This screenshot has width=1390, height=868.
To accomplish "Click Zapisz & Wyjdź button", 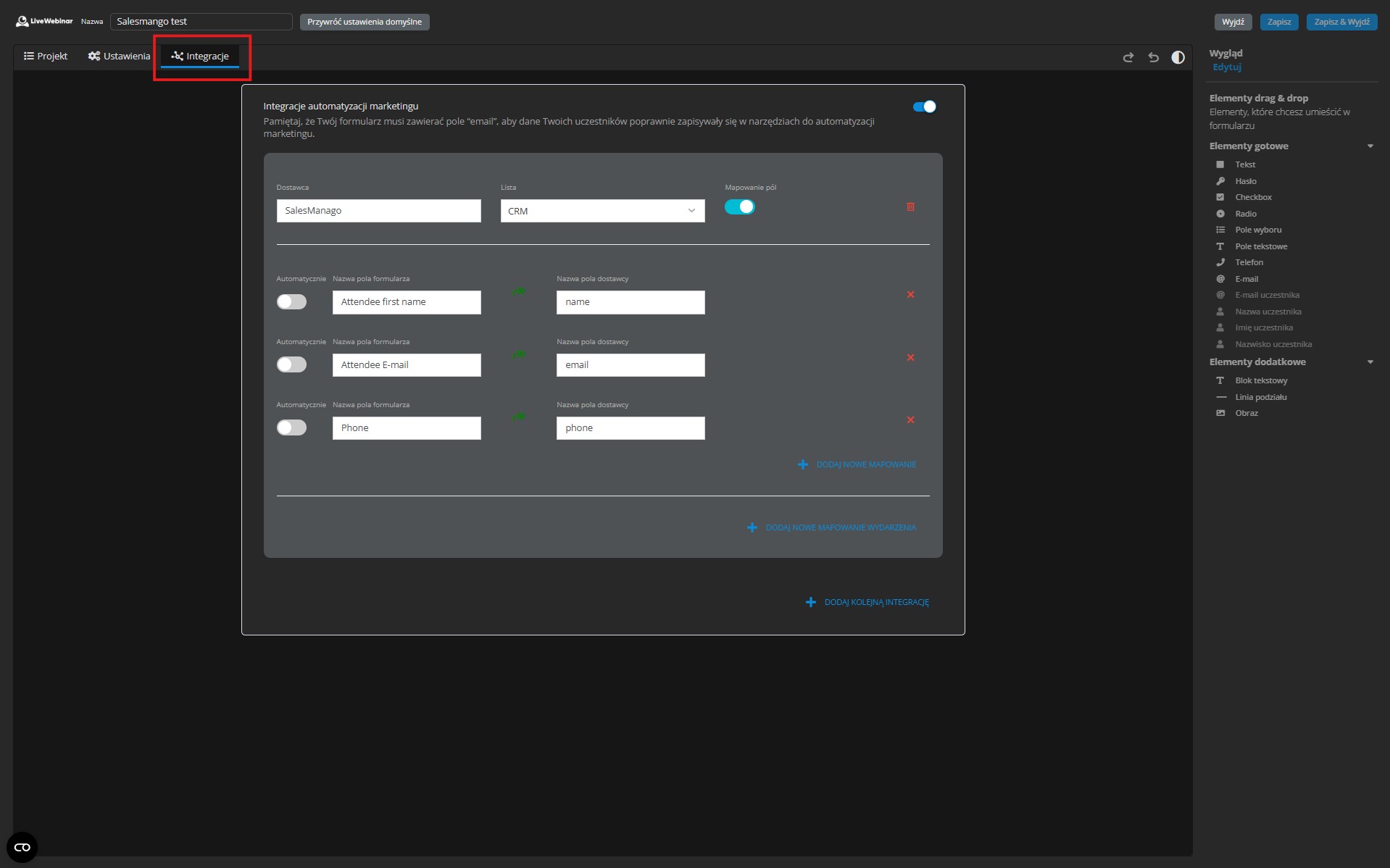I will coord(1341,21).
